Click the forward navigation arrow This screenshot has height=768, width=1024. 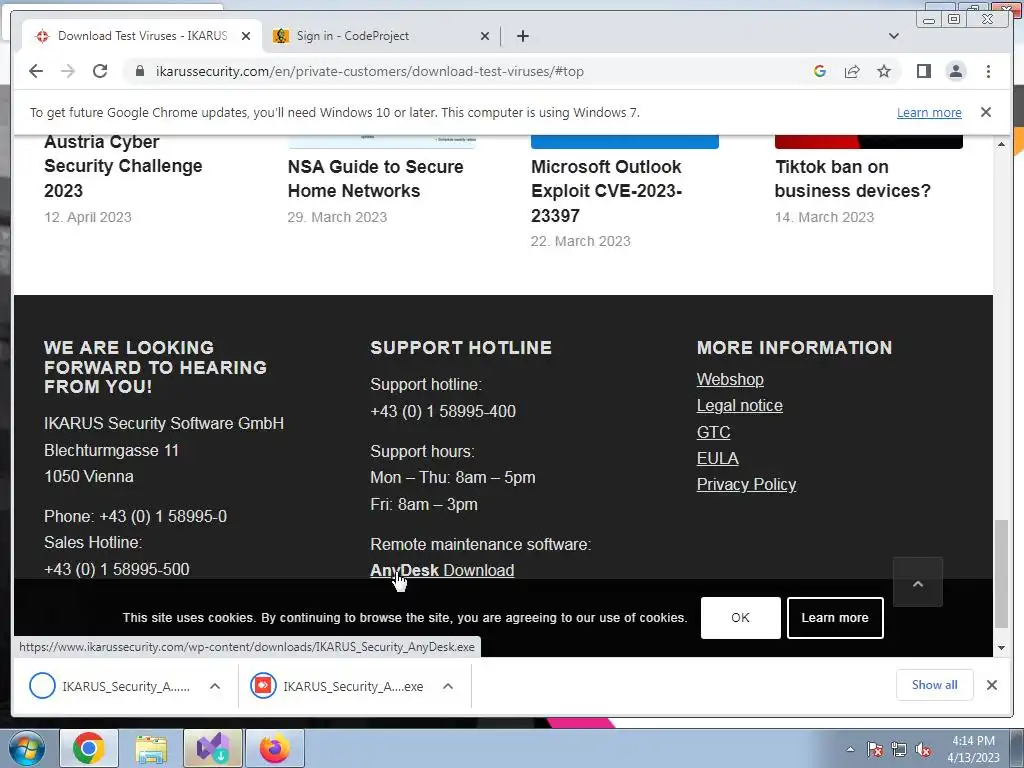point(68,71)
